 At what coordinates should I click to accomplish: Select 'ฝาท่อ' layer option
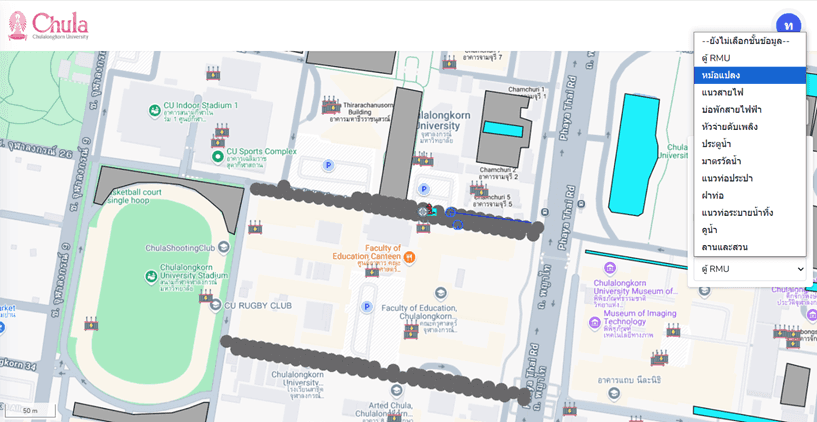click(x=750, y=195)
